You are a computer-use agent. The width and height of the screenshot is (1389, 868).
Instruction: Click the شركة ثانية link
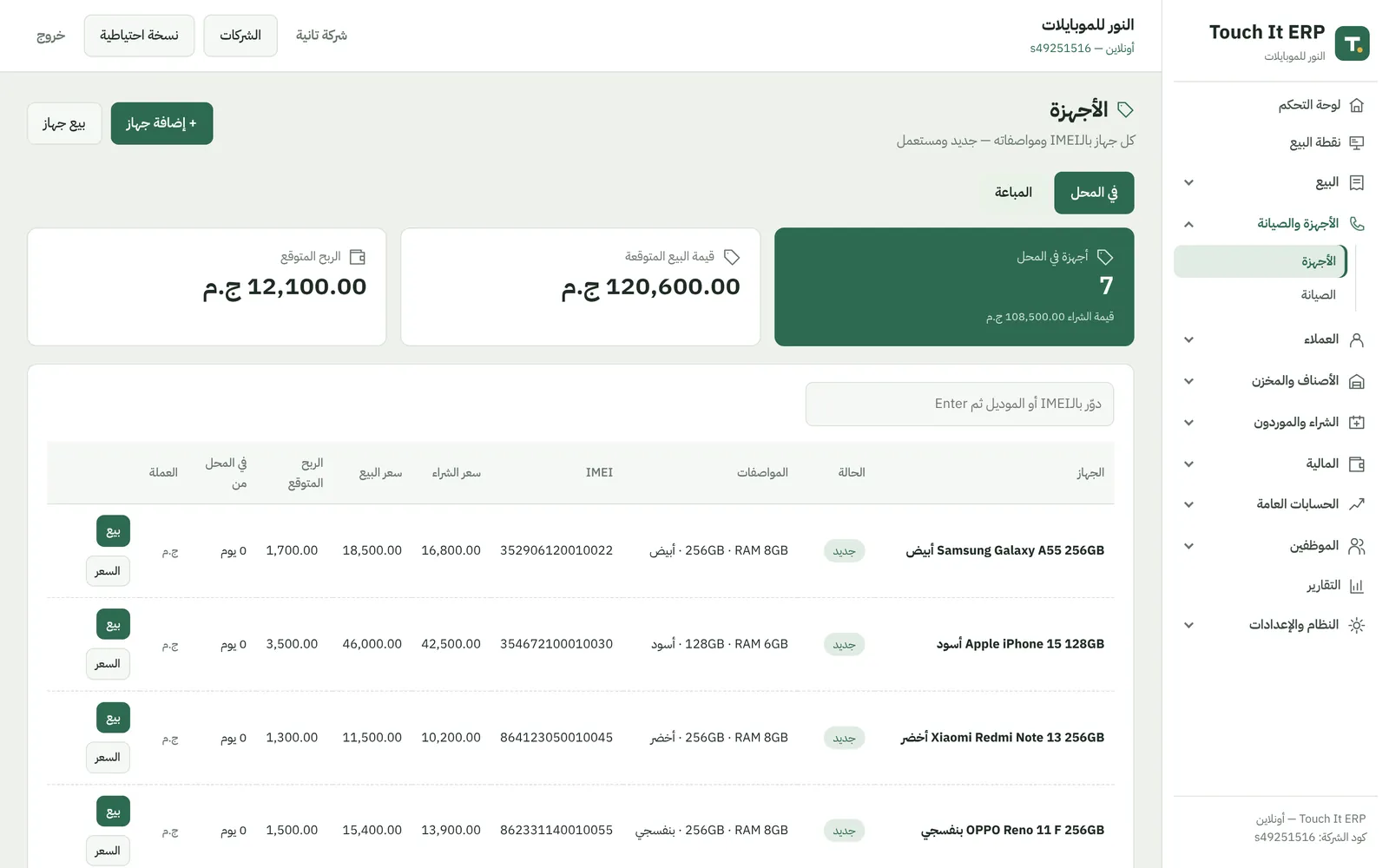coord(321,36)
